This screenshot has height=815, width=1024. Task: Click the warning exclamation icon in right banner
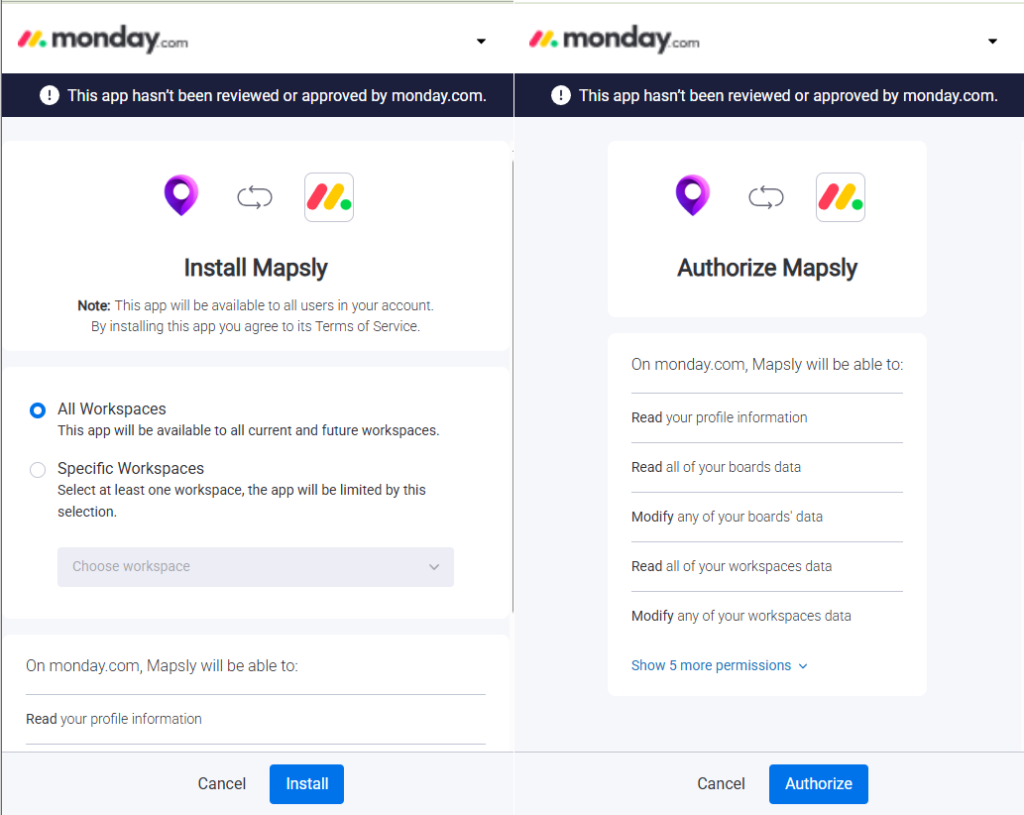click(560, 95)
